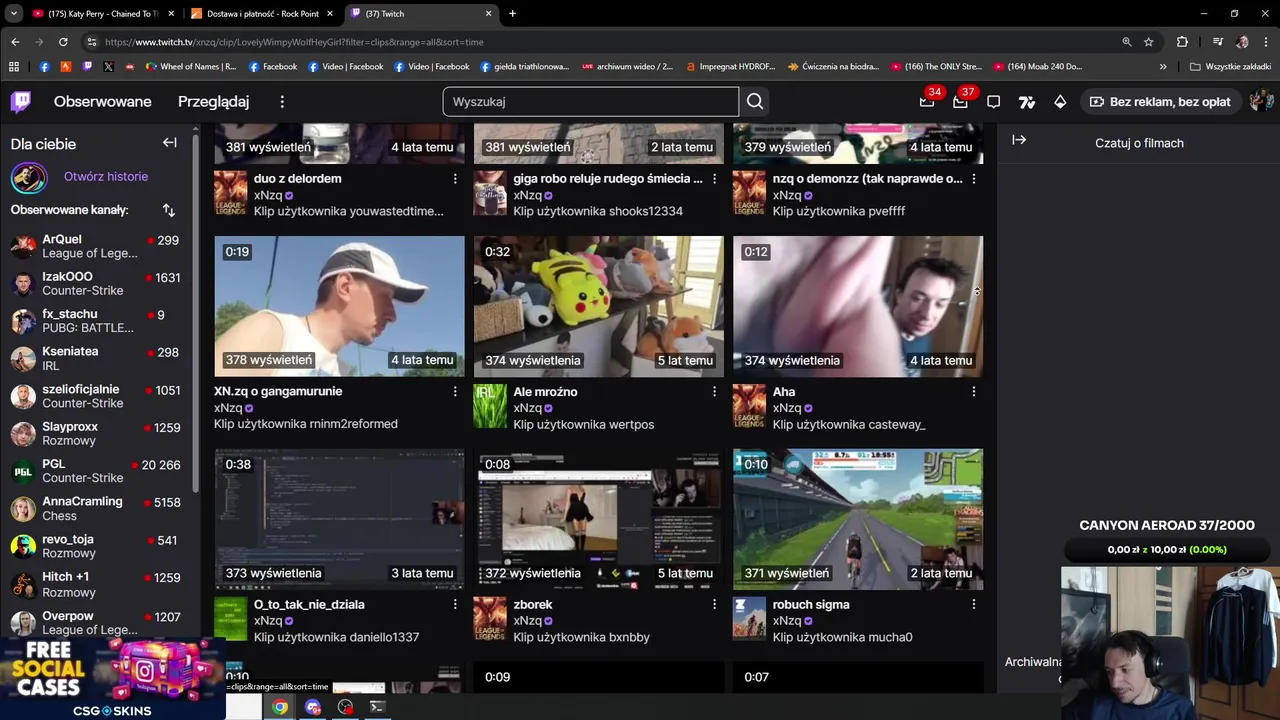
Task: Expand hidden bookmarks chevron
Action: [1163, 67]
